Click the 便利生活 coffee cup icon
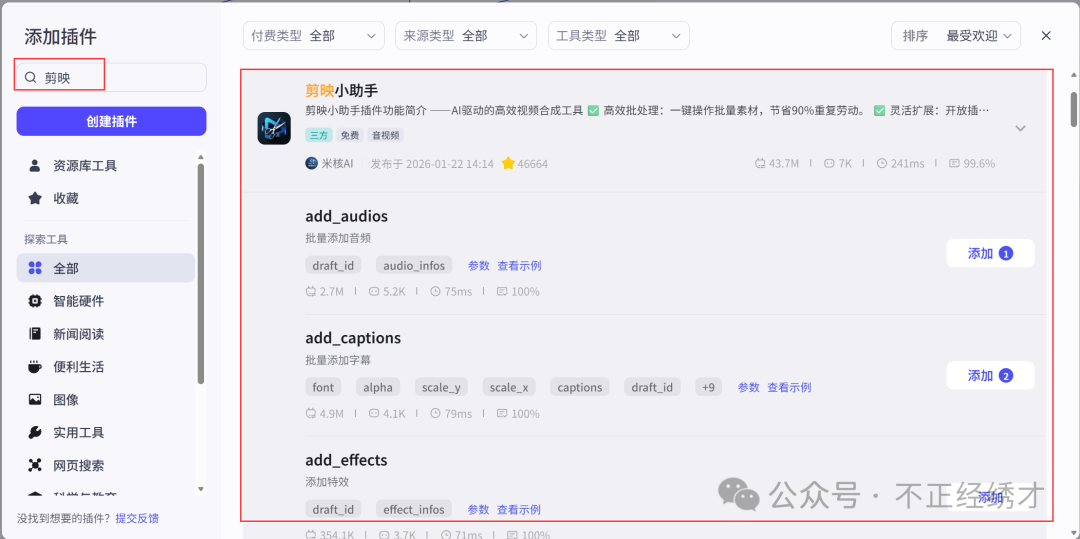Screen dimensions: 1080x539 point(34,366)
